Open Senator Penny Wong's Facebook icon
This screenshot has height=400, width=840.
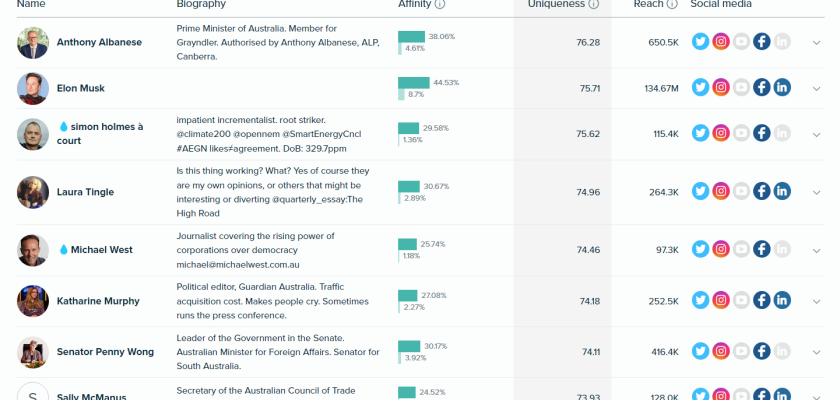[x=761, y=351]
